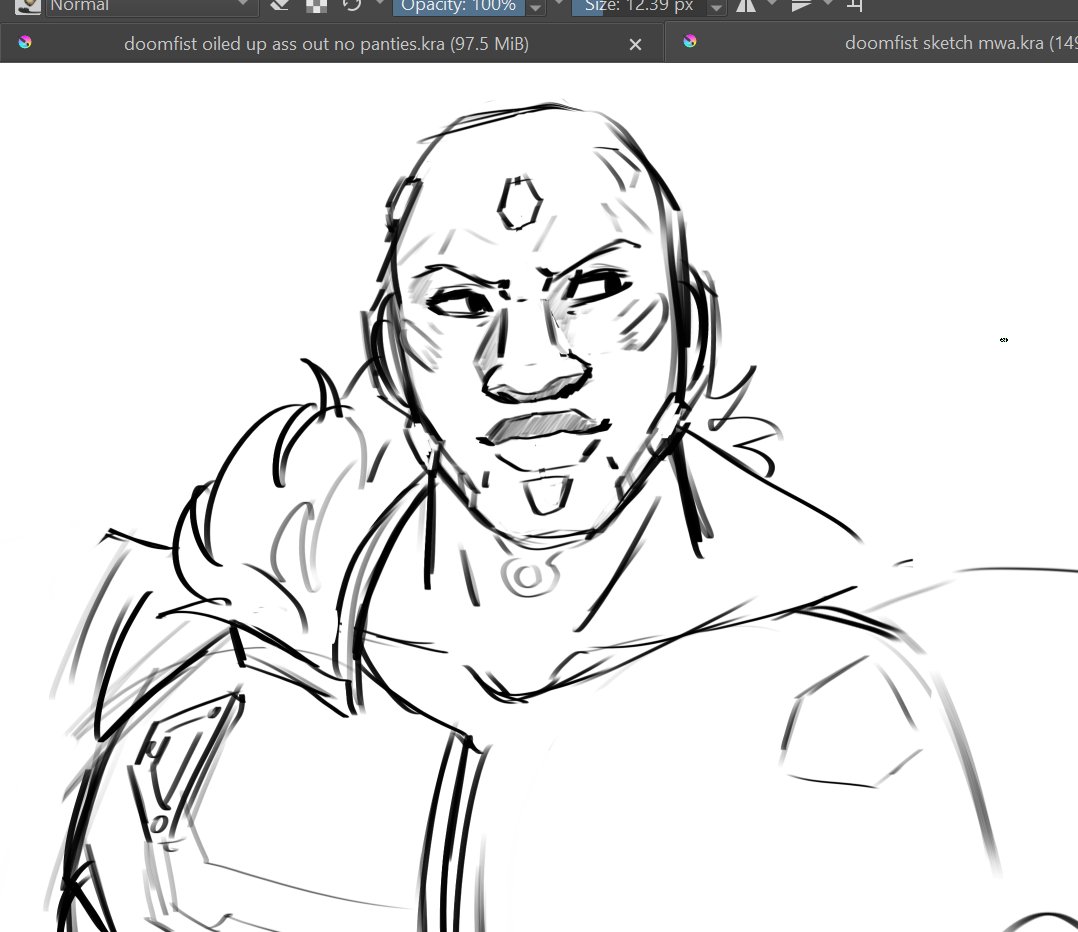This screenshot has height=932, width=1078.
Task: Open the Normal blending mode dropdown
Action: tap(150, 7)
